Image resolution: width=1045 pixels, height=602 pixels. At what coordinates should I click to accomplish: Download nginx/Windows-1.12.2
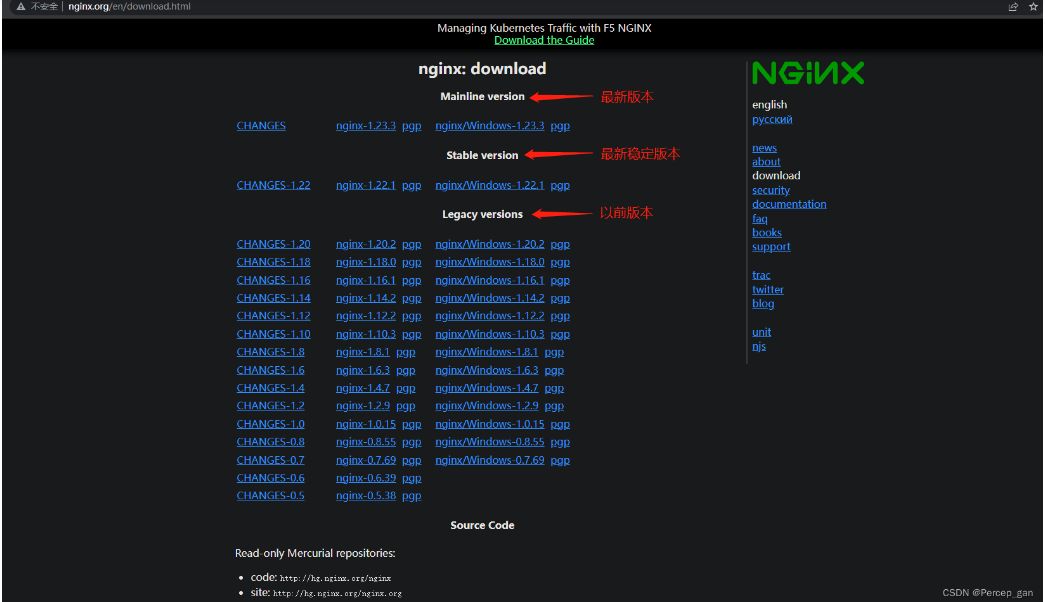[x=490, y=315]
